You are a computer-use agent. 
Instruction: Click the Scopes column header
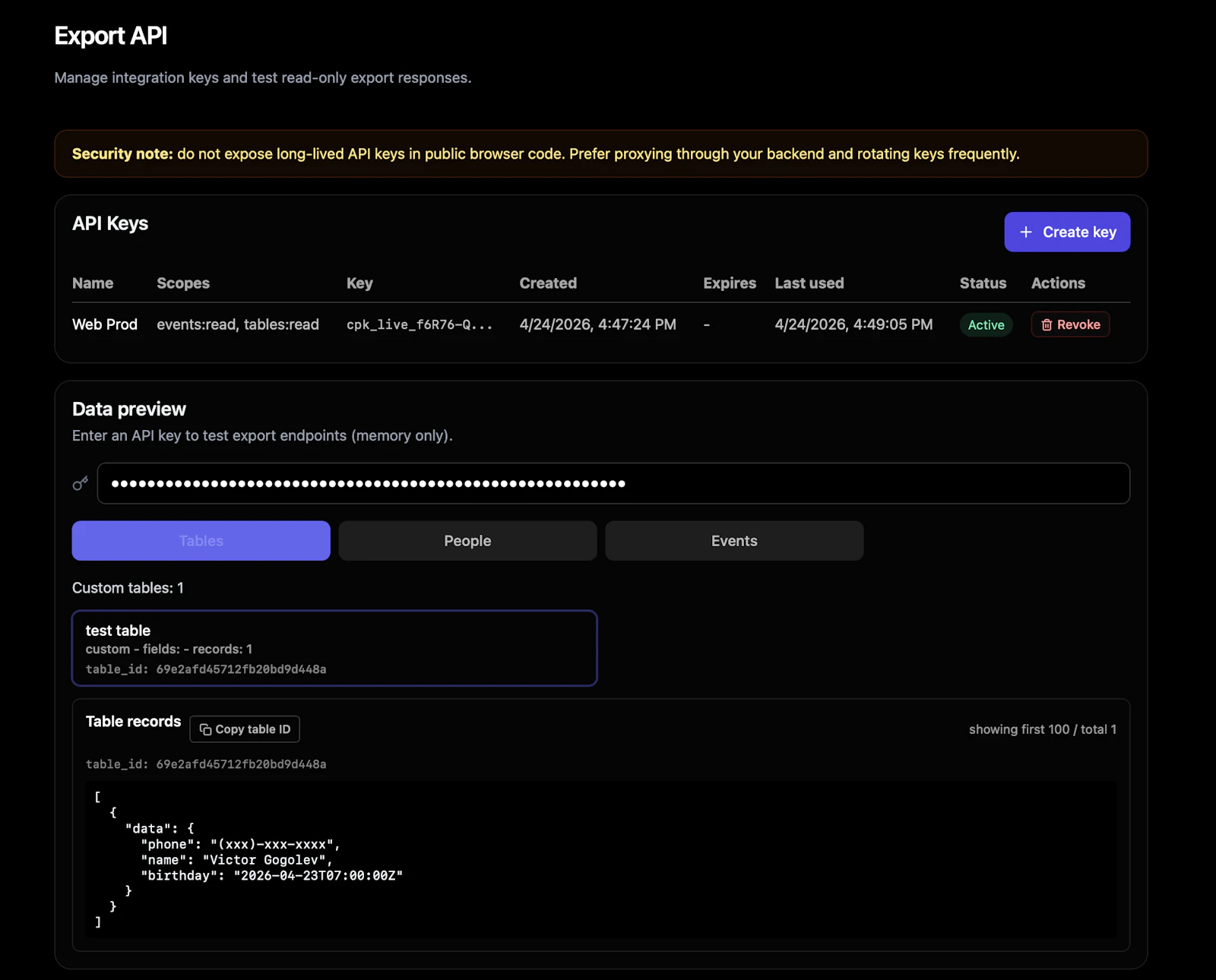point(183,283)
